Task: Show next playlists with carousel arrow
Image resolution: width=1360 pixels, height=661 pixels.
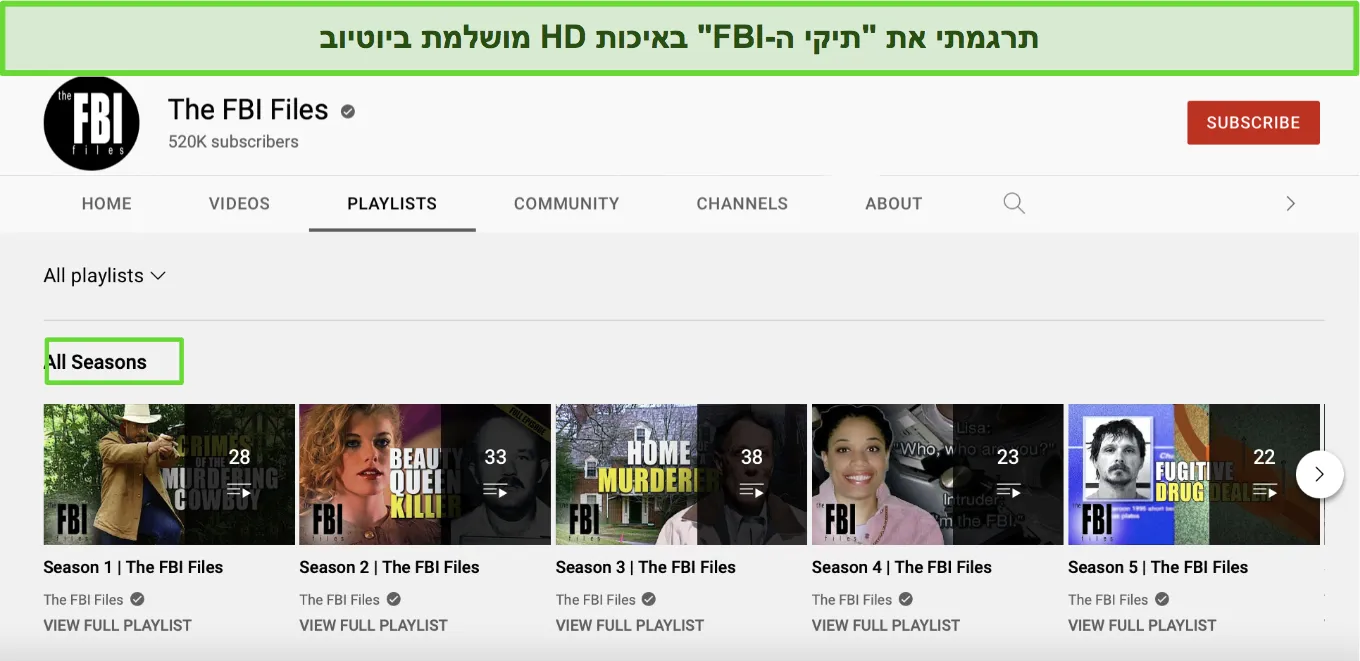Action: [1319, 474]
